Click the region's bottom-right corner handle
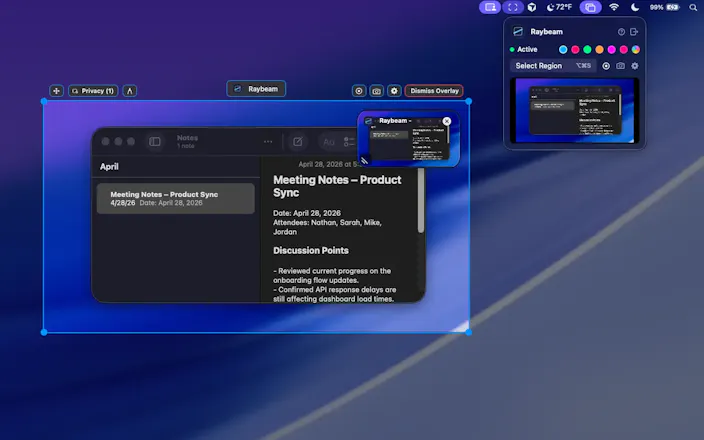The height and width of the screenshot is (440, 704). pyautogui.click(x=469, y=332)
